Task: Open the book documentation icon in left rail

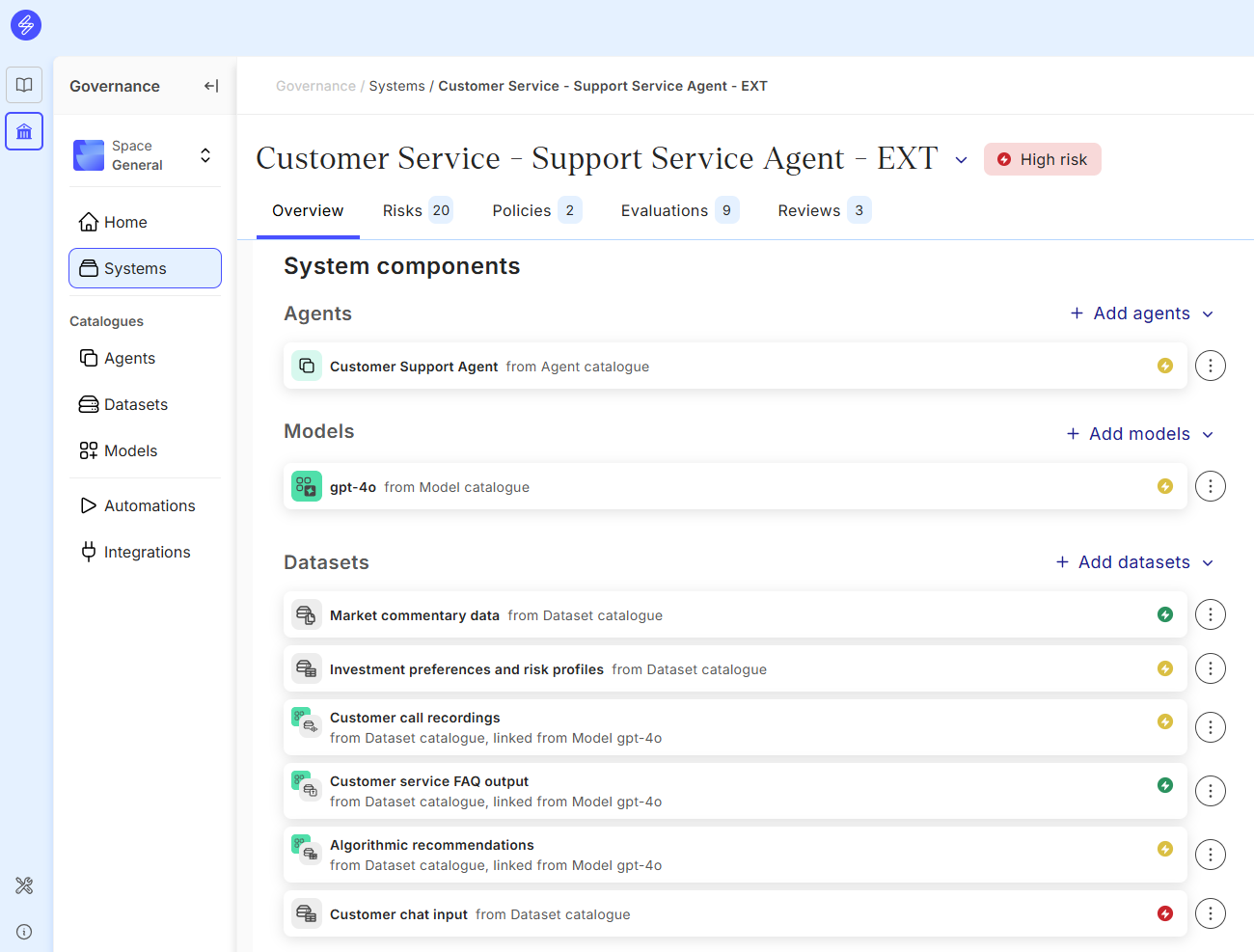Action: (24, 85)
